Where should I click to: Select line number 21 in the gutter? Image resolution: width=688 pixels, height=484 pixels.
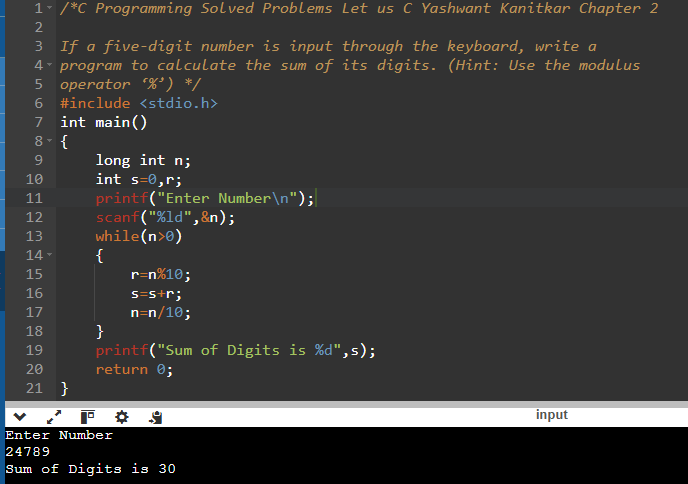point(34,388)
